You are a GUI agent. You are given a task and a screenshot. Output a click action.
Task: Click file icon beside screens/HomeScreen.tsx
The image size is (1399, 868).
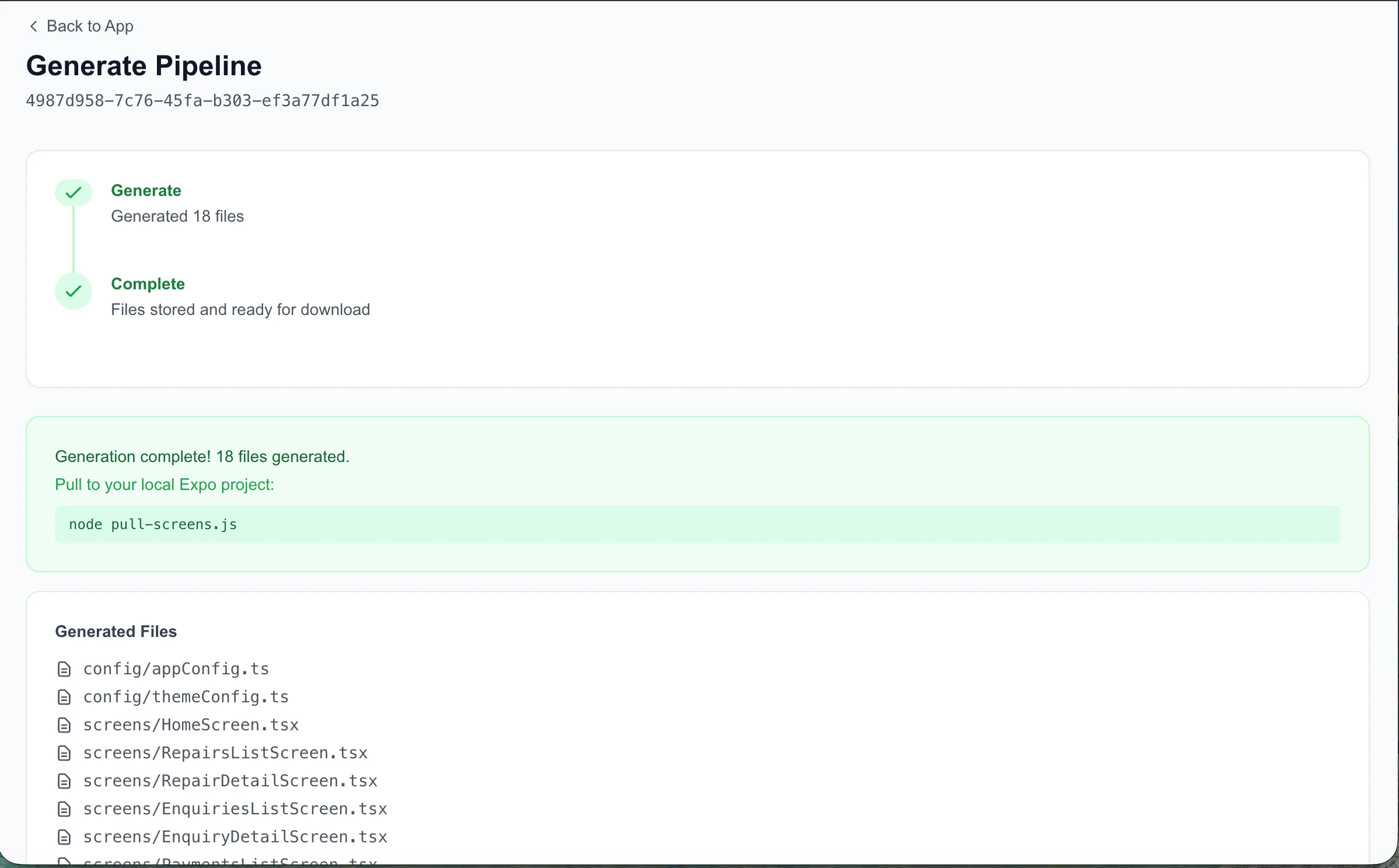point(64,725)
